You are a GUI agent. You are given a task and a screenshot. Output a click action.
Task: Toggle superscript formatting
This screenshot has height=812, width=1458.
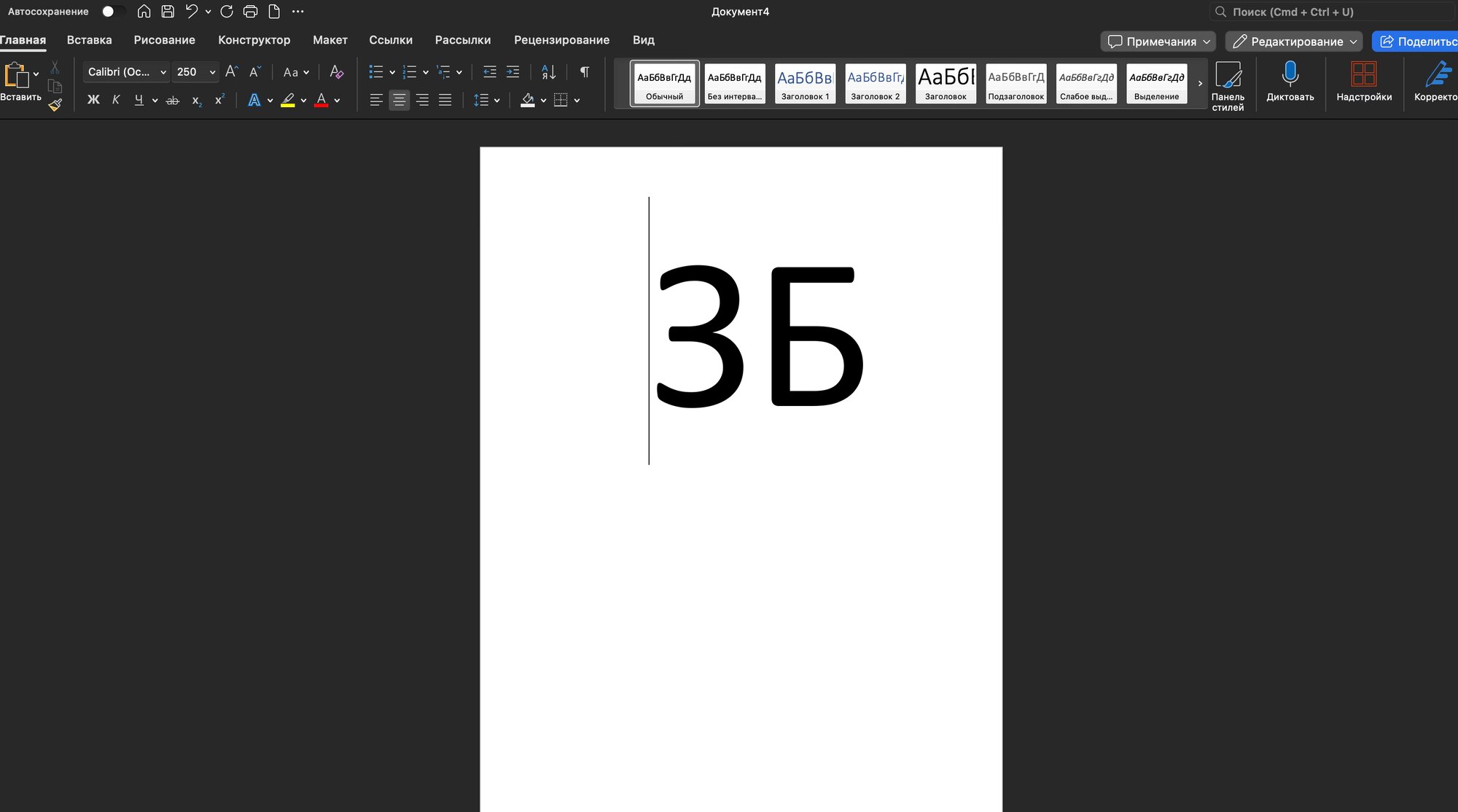coord(219,100)
